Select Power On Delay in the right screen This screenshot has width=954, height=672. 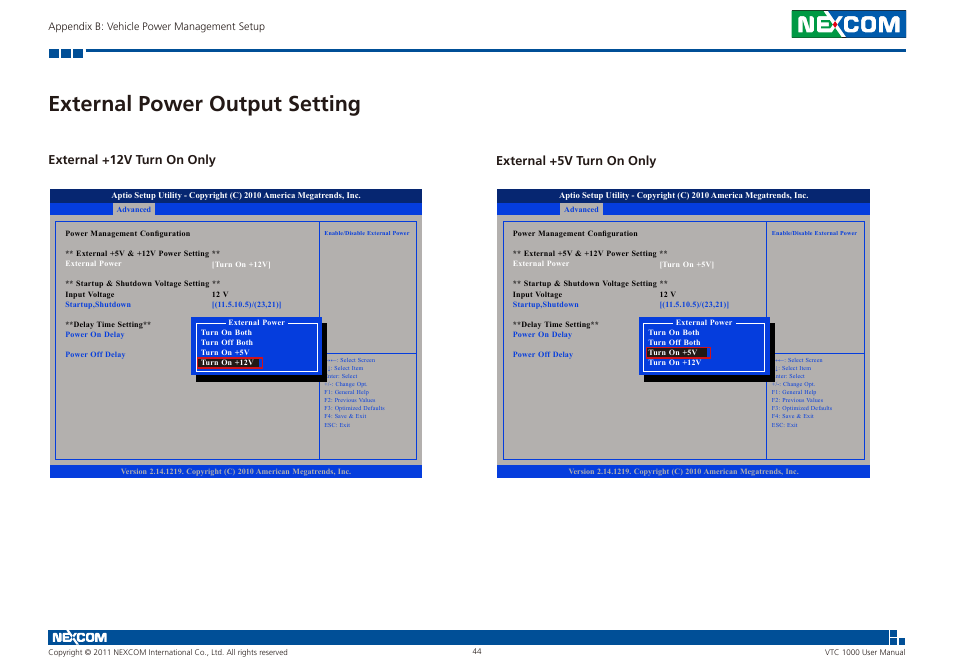[x=542, y=334]
